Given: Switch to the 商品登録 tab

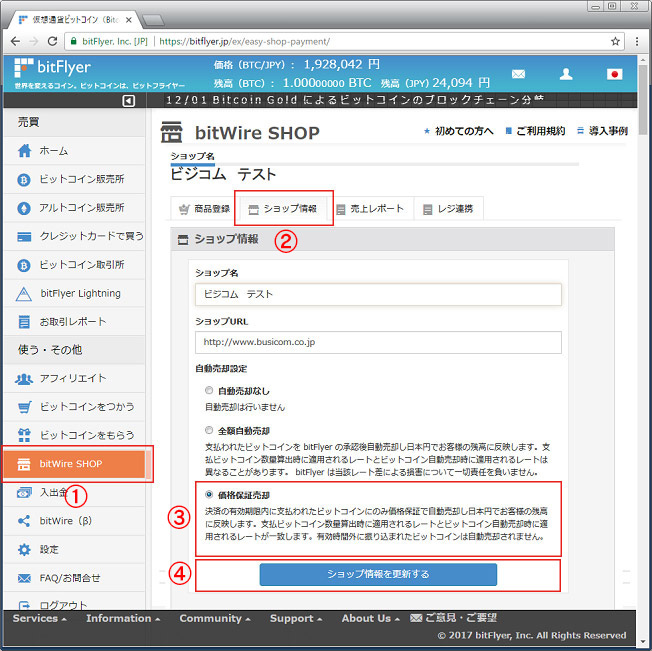Looking at the screenshot, I should (204, 209).
